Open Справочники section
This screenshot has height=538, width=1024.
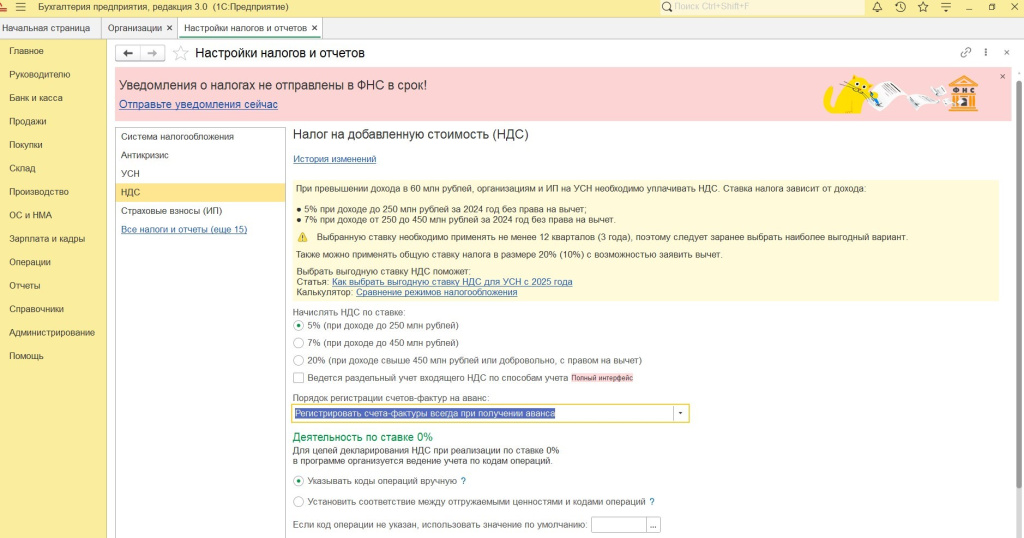coord(37,309)
